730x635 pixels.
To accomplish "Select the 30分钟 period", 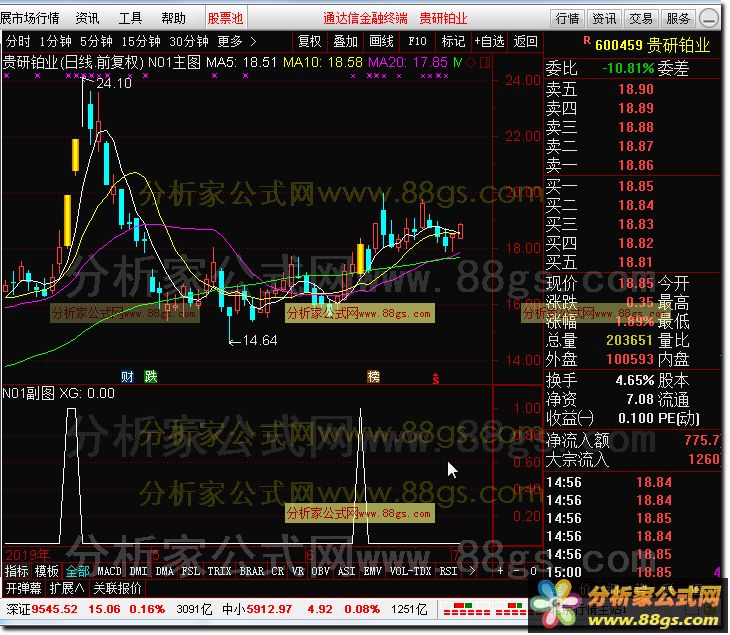I will coord(189,41).
